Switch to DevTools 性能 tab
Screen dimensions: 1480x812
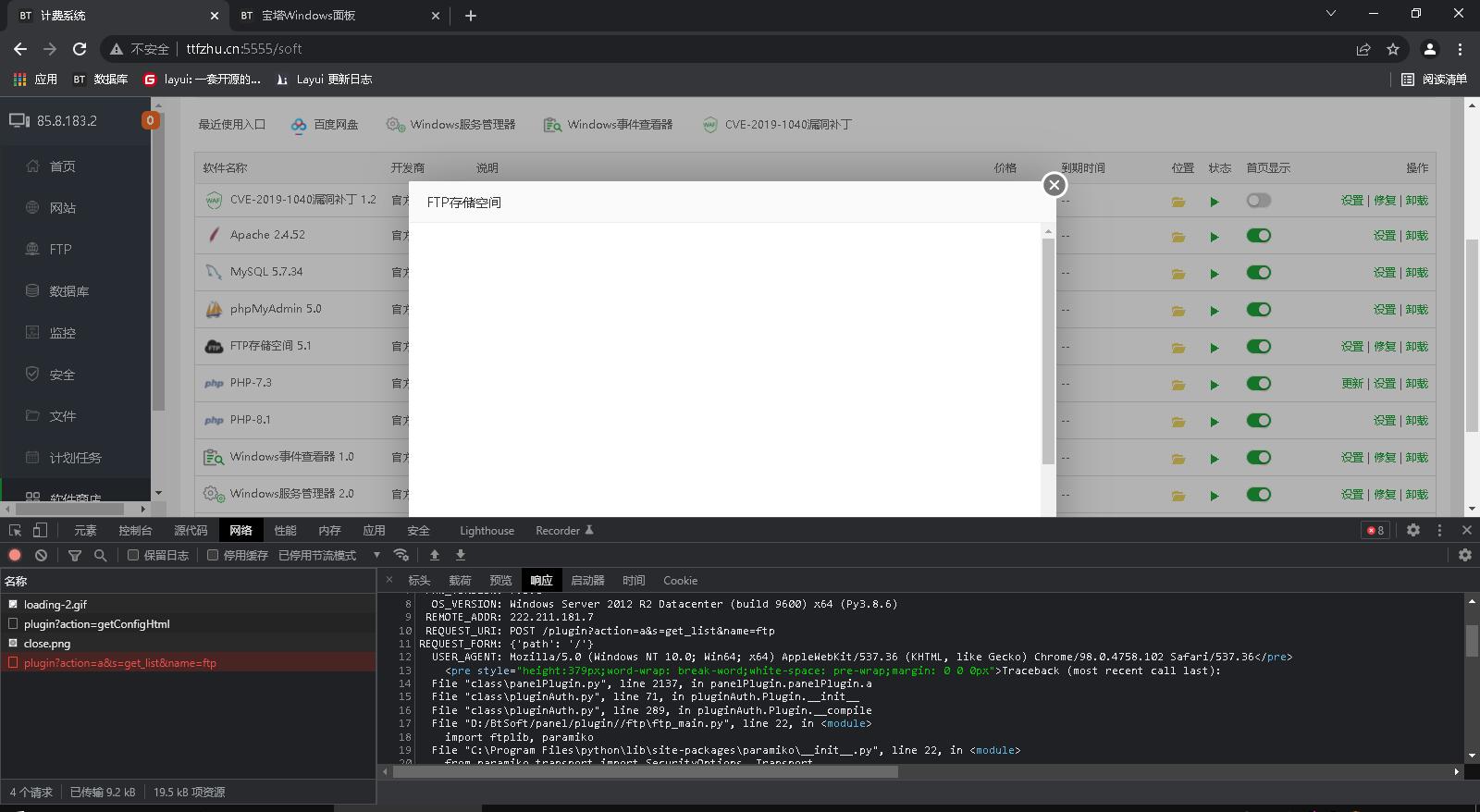(x=285, y=531)
